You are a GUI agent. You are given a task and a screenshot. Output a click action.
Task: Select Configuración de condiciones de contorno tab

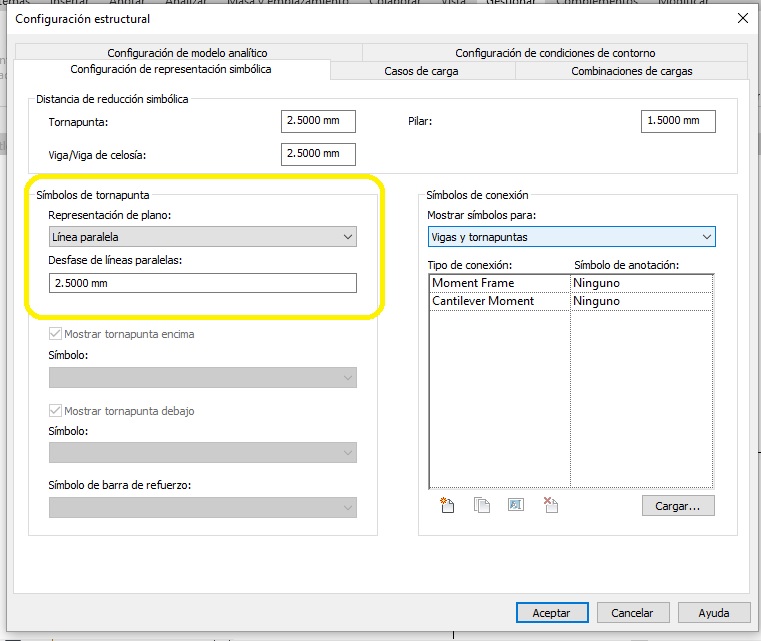555,52
